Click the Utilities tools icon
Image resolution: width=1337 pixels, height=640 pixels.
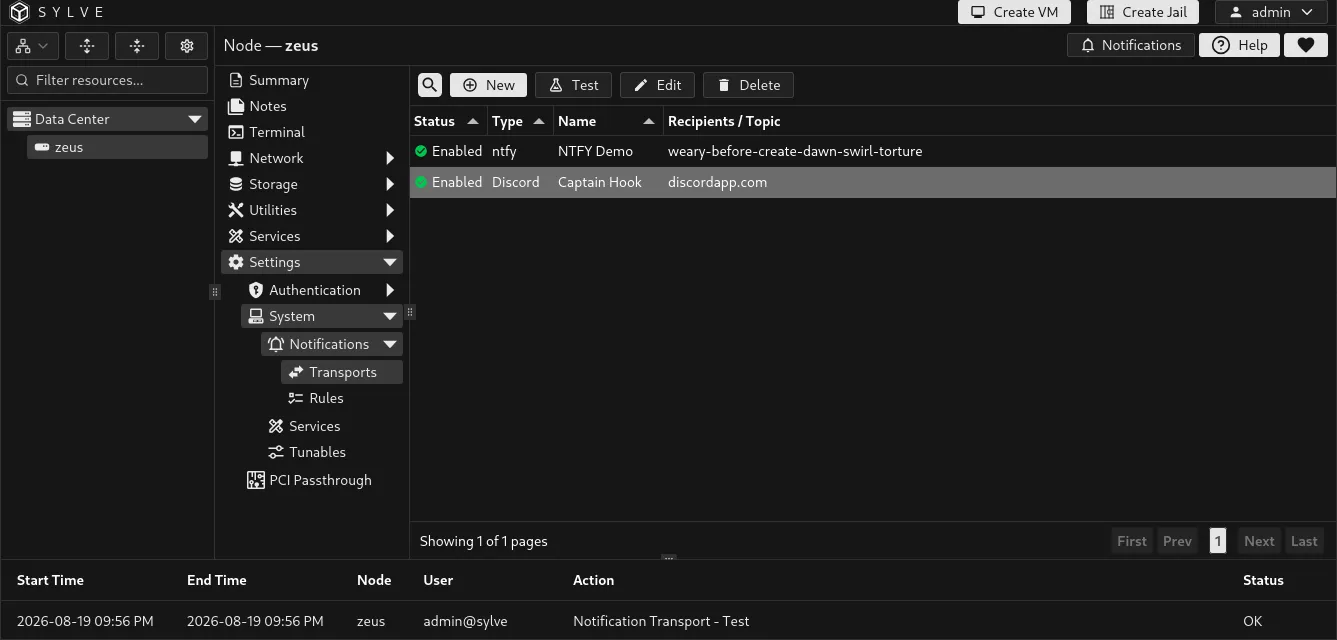236,210
